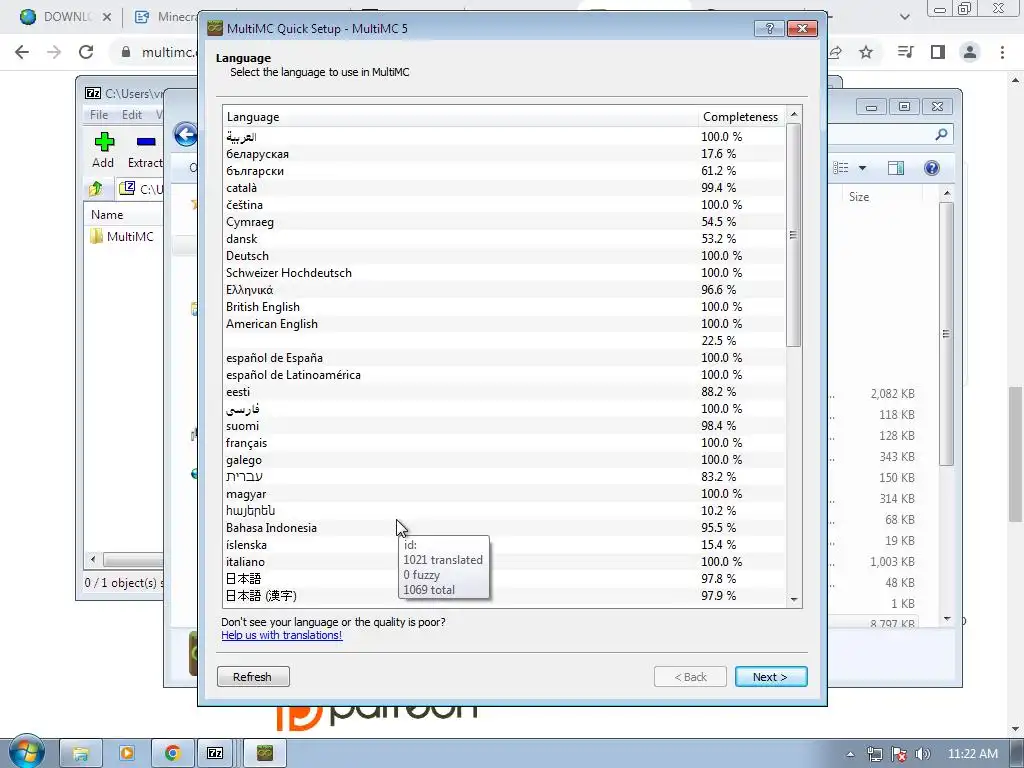
Task: Click the blue help icon in Explorer
Action: coord(932,168)
